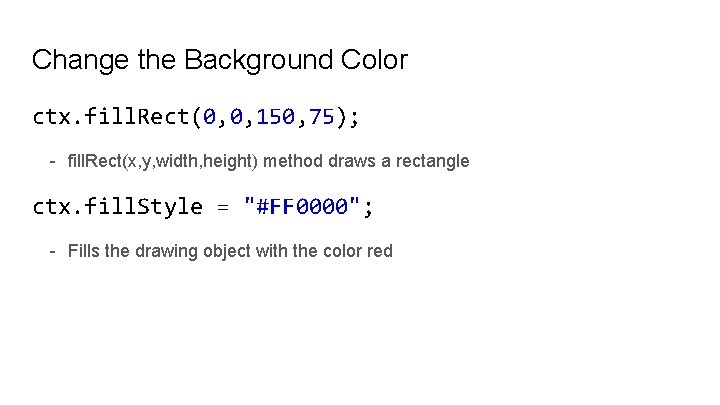
Task: Click the dash before the fillRect description
Action: coord(52,161)
